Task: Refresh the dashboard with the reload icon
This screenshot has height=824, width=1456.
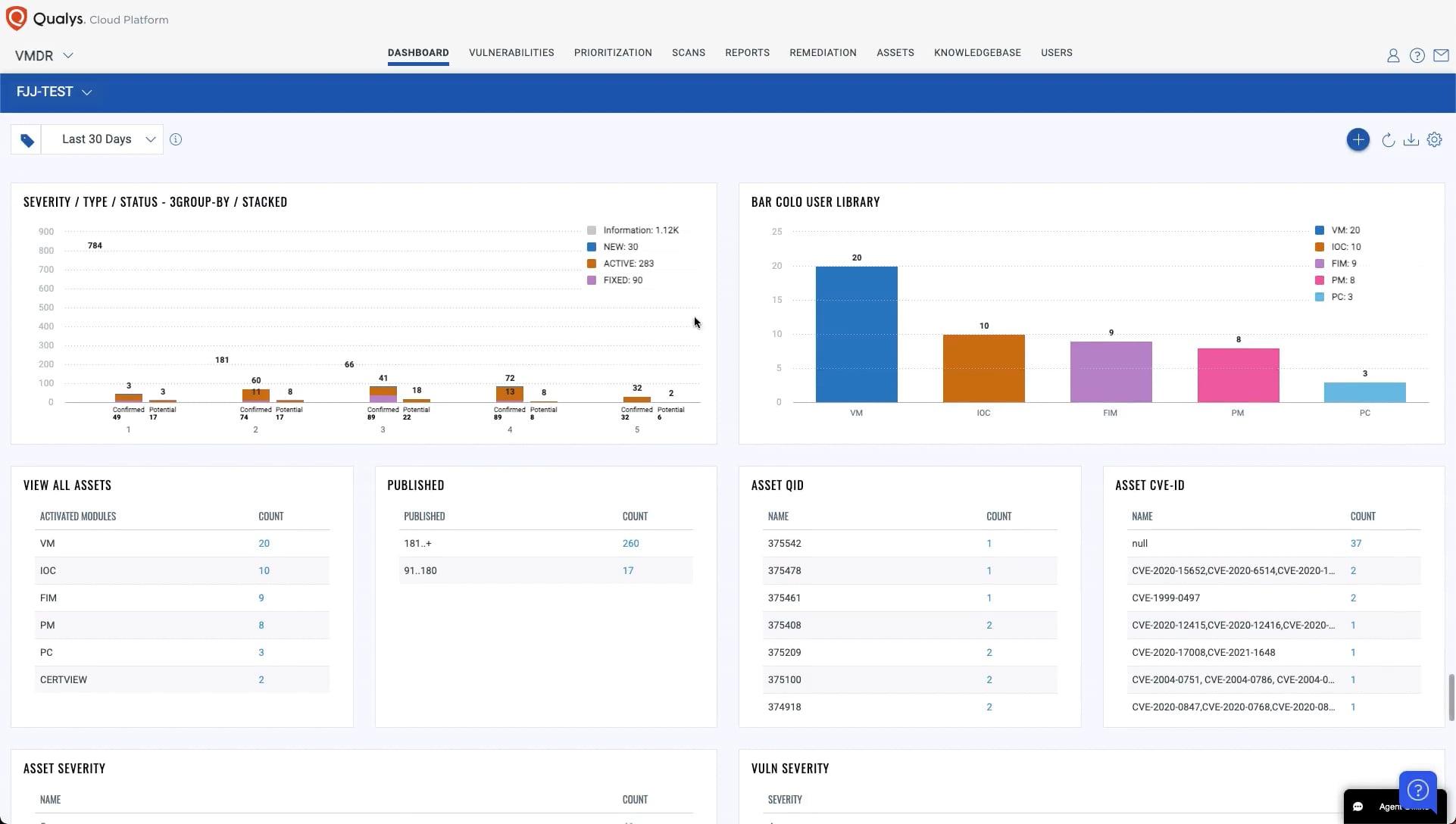Action: pos(1388,140)
